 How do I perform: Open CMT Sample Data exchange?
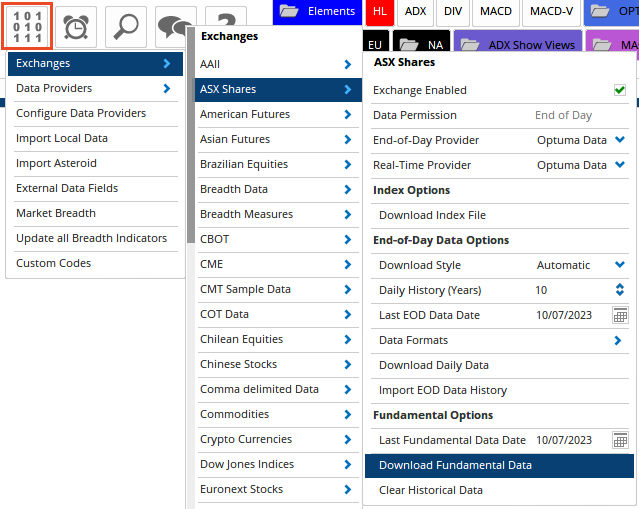[x=278, y=289]
